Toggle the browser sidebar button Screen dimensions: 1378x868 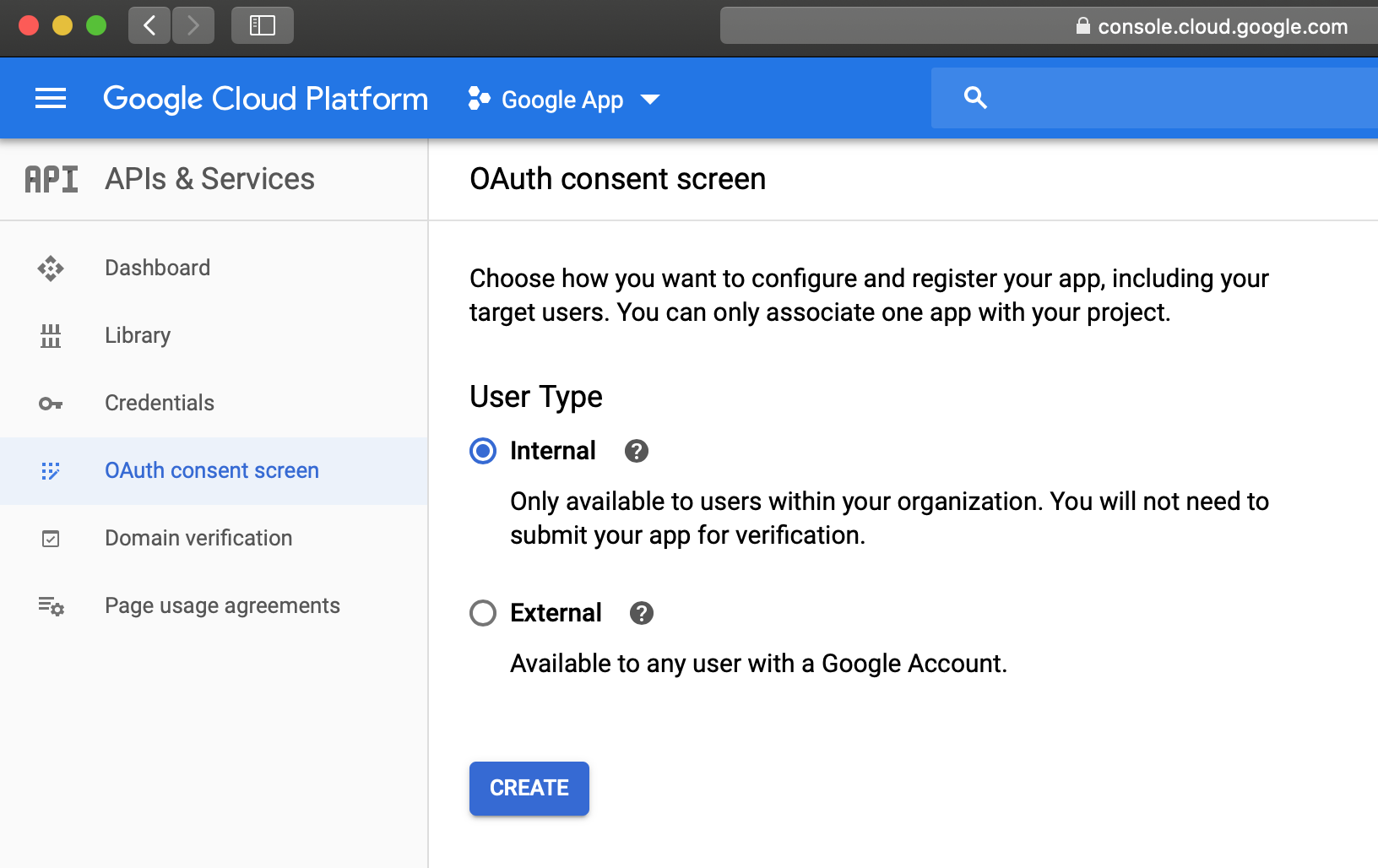[263, 25]
